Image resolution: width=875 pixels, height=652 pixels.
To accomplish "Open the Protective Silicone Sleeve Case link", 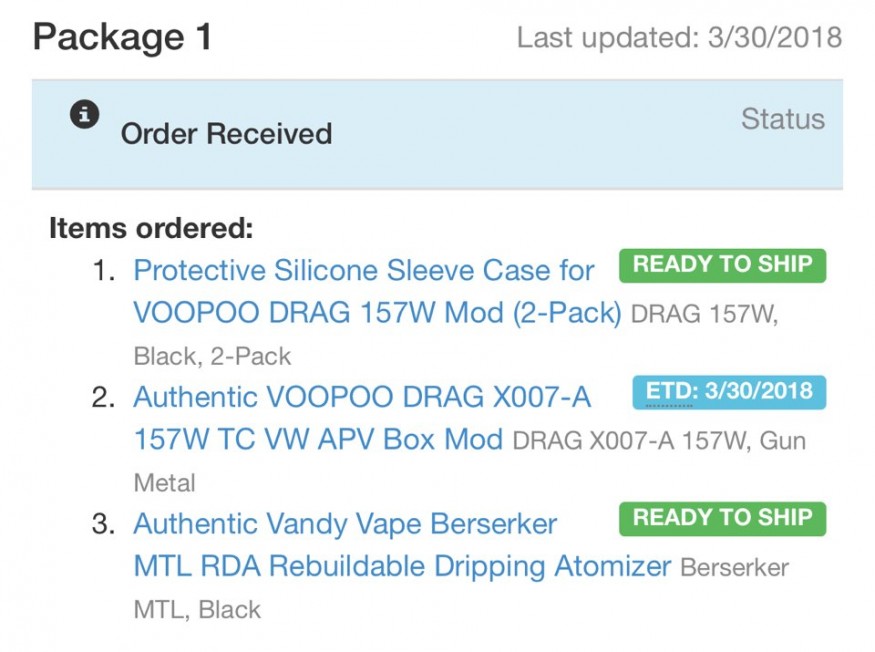I will 364,270.
